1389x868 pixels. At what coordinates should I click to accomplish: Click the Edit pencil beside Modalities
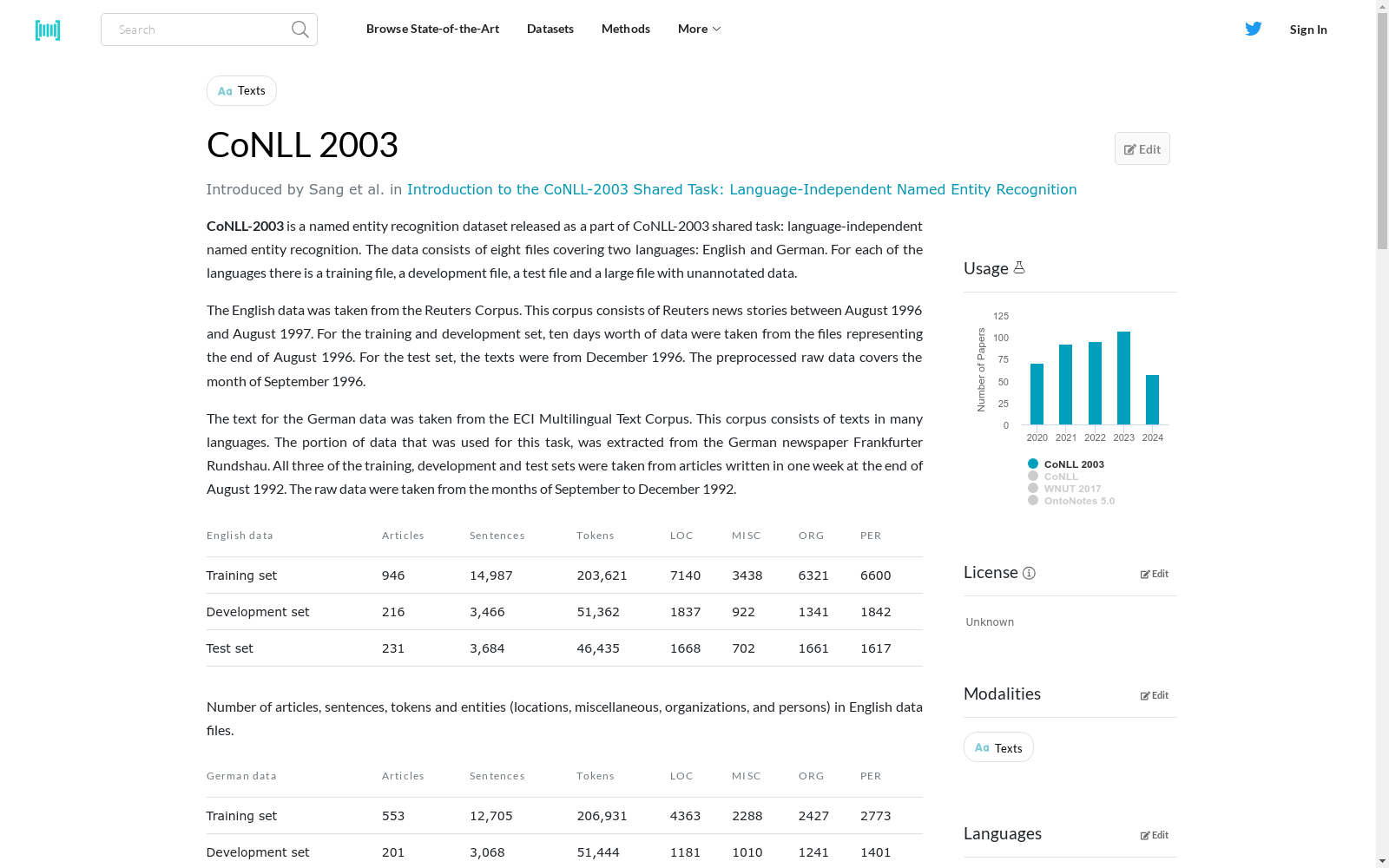pyautogui.click(x=1154, y=694)
